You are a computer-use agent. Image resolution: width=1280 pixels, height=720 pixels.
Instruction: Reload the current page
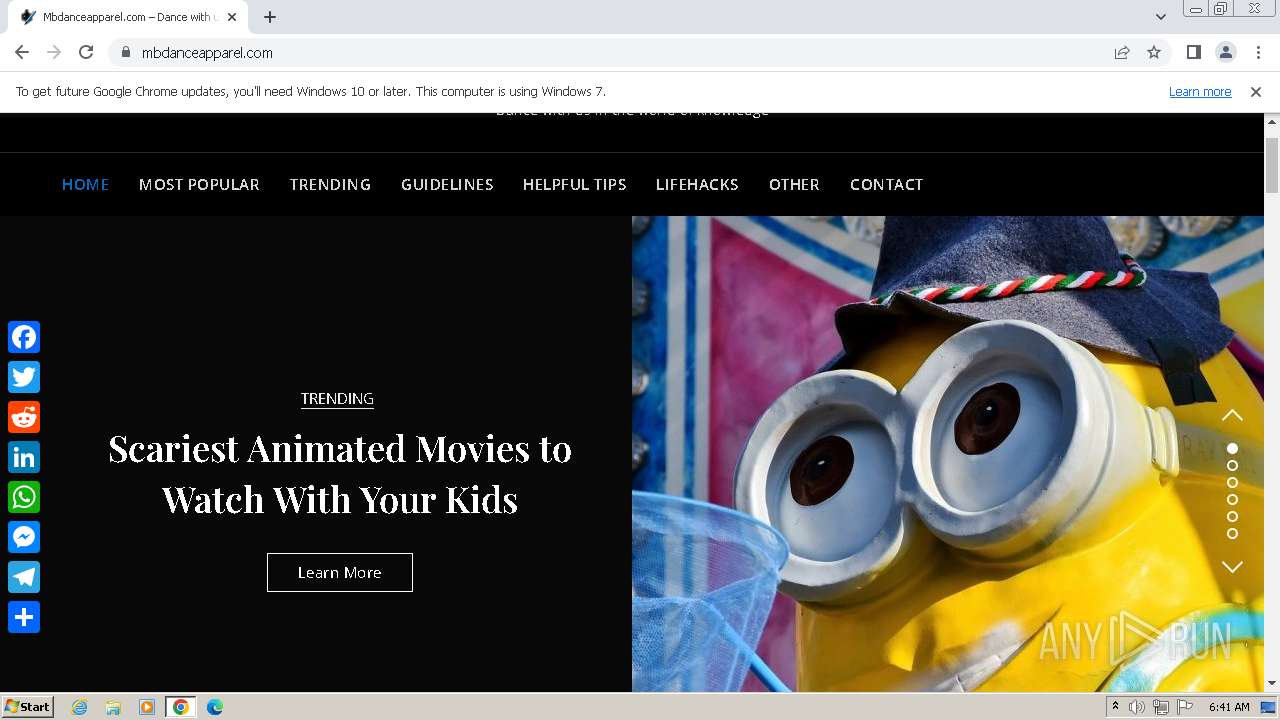[86, 52]
